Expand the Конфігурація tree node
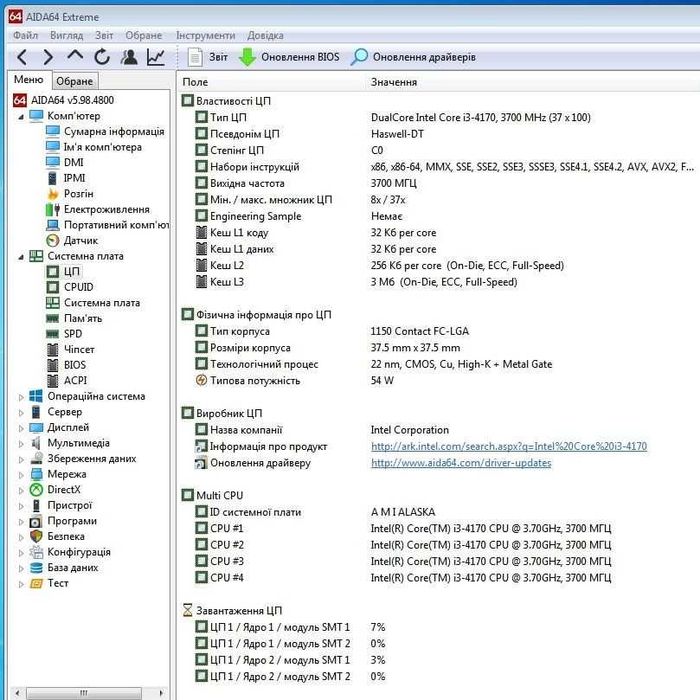This screenshot has height=700, width=700. [x=21, y=553]
